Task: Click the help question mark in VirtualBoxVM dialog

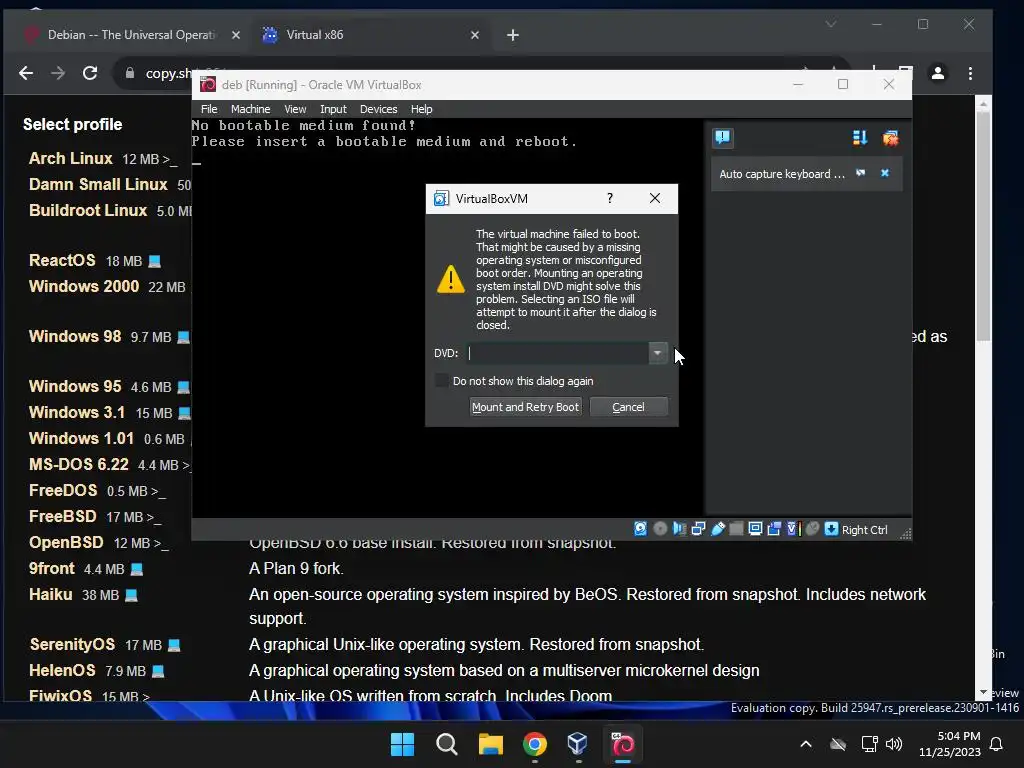Action: point(609,198)
